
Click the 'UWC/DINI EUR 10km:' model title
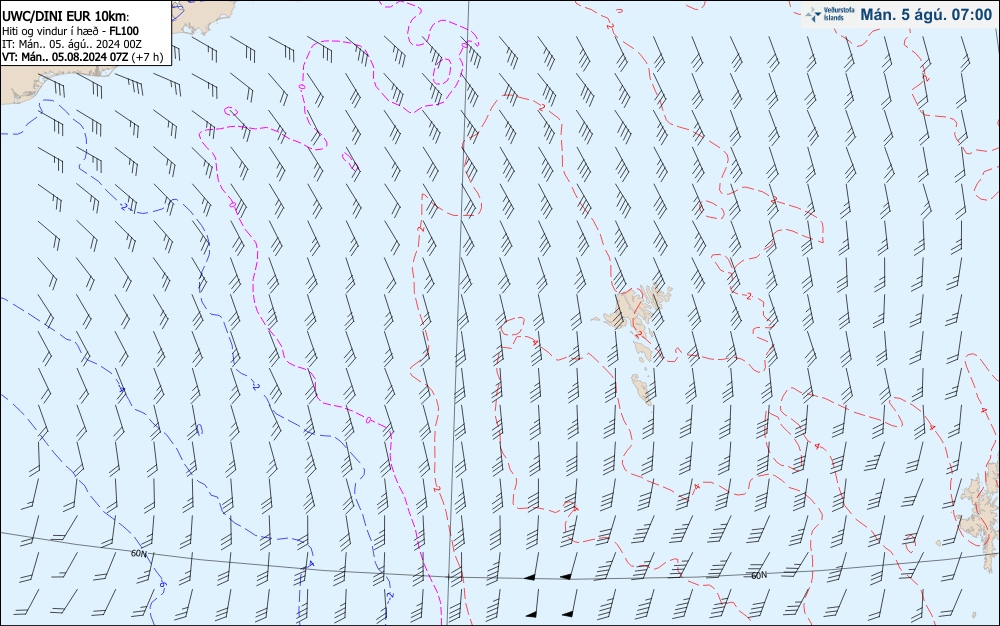pos(66,17)
